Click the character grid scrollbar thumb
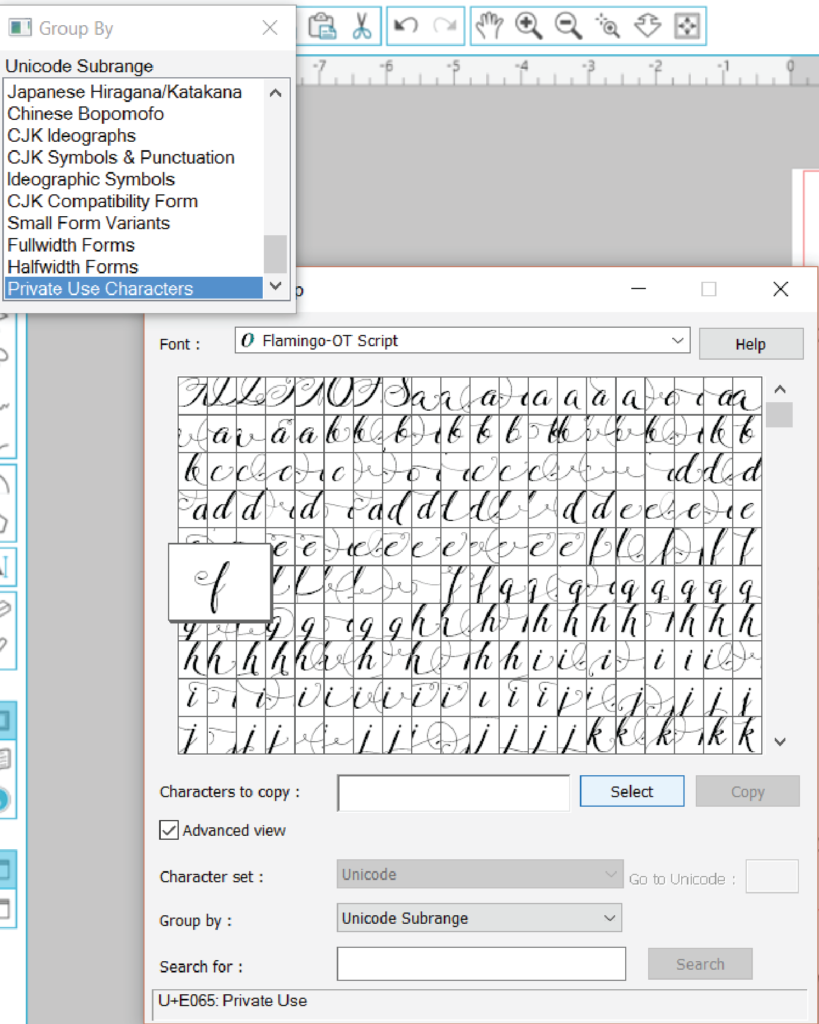The height and width of the screenshot is (1024, 819). click(779, 415)
